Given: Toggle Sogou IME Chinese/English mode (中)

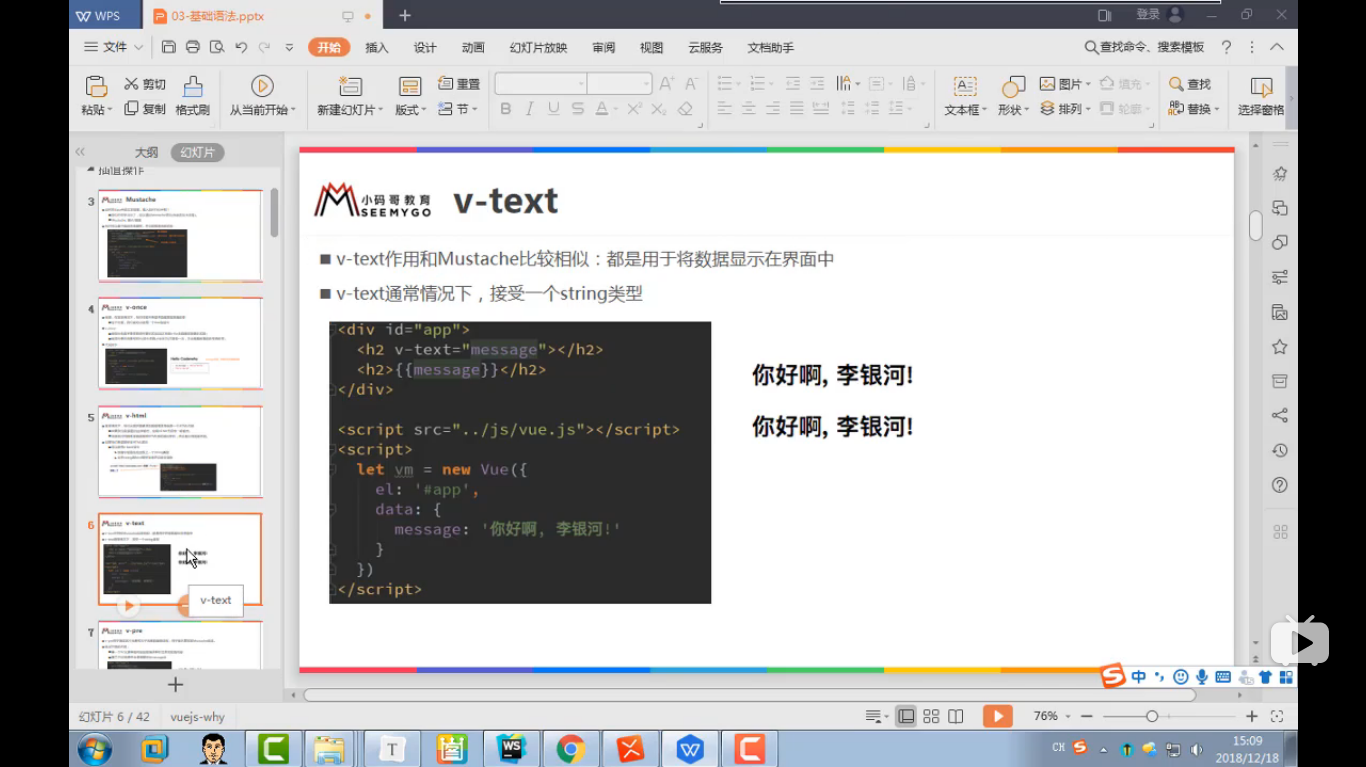Looking at the screenshot, I should click(1139, 677).
